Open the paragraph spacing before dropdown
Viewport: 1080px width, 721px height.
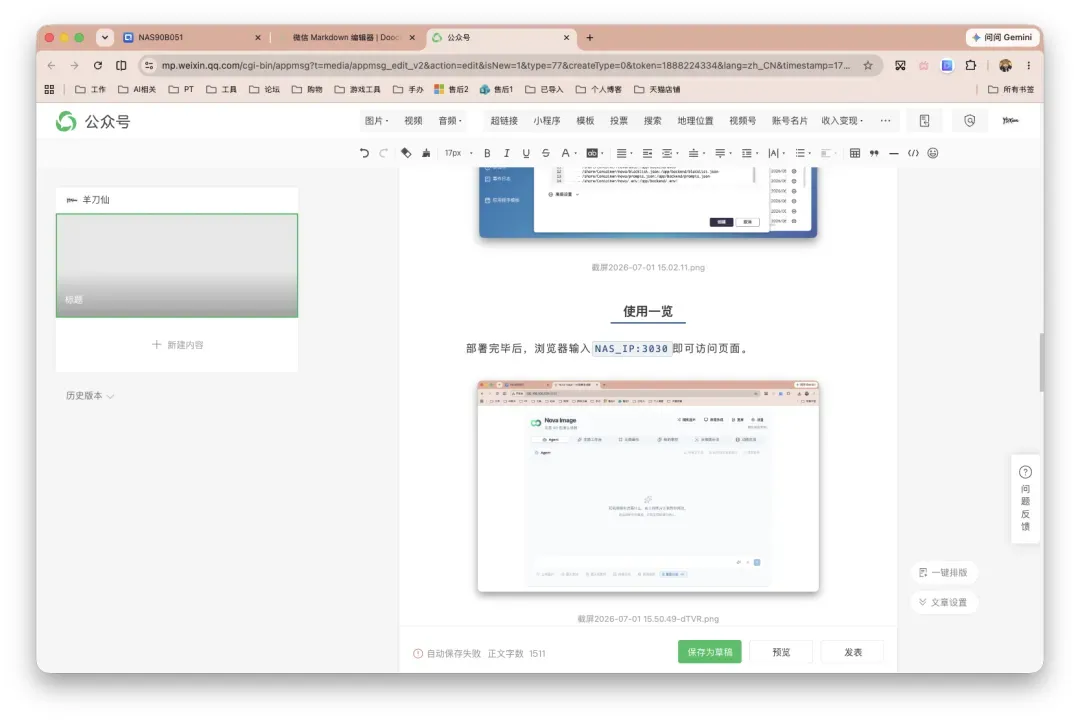click(x=696, y=154)
